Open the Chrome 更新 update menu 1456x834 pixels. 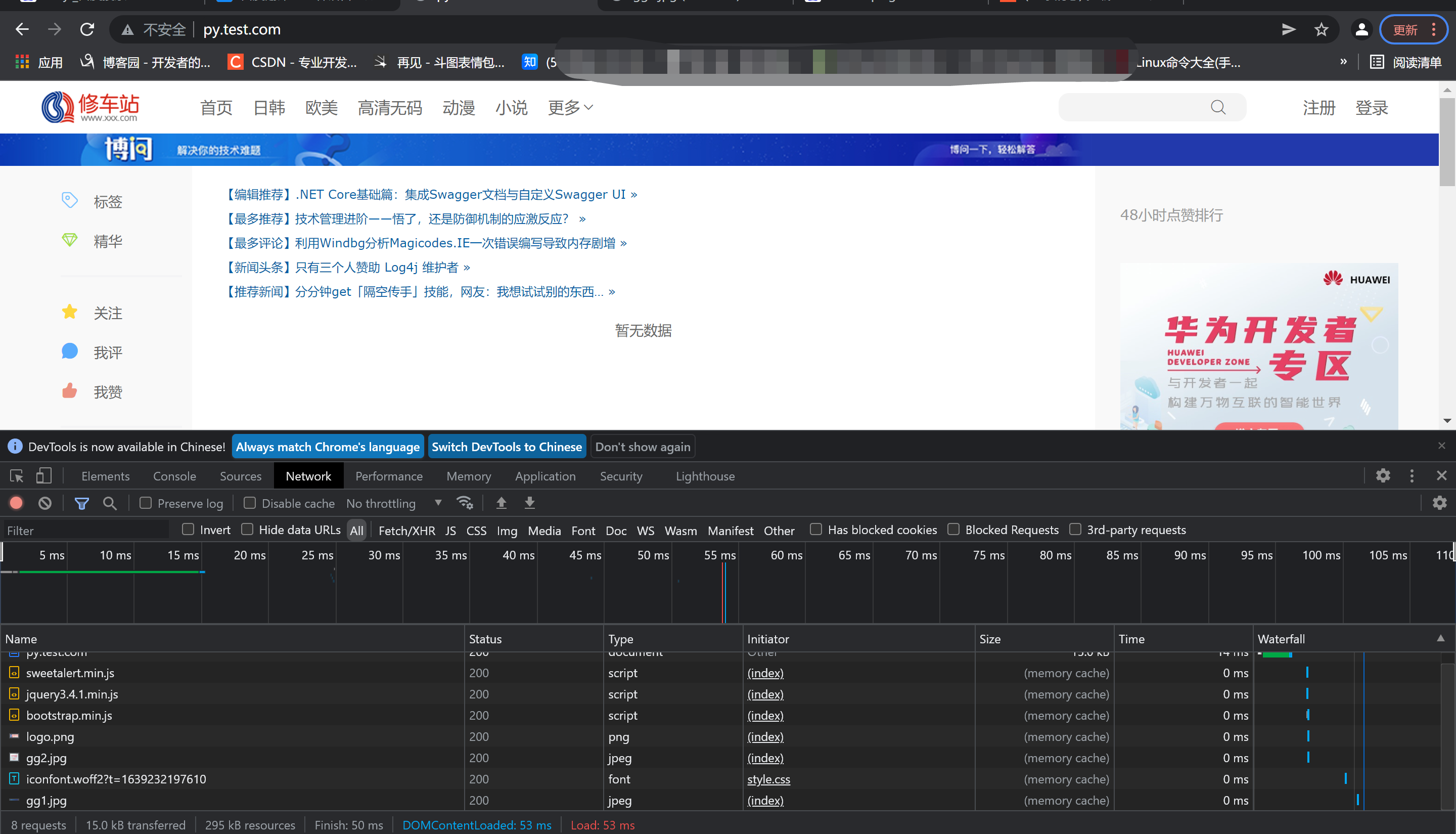[1413, 29]
